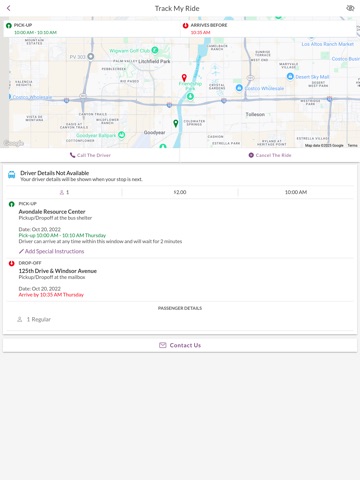Click the red drop-off pin on the map

[184, 78]
